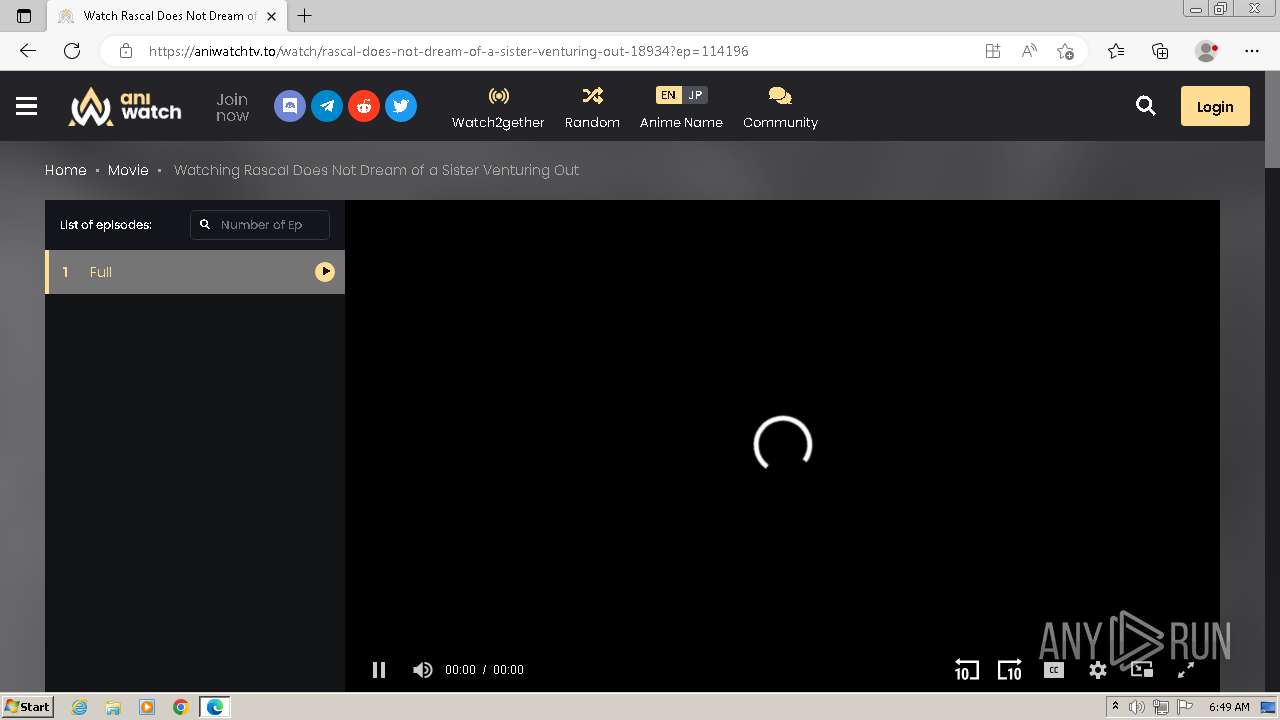The image size is (1280, 720).
Task: Open the Favorites list
Action: coord(1116,51)
